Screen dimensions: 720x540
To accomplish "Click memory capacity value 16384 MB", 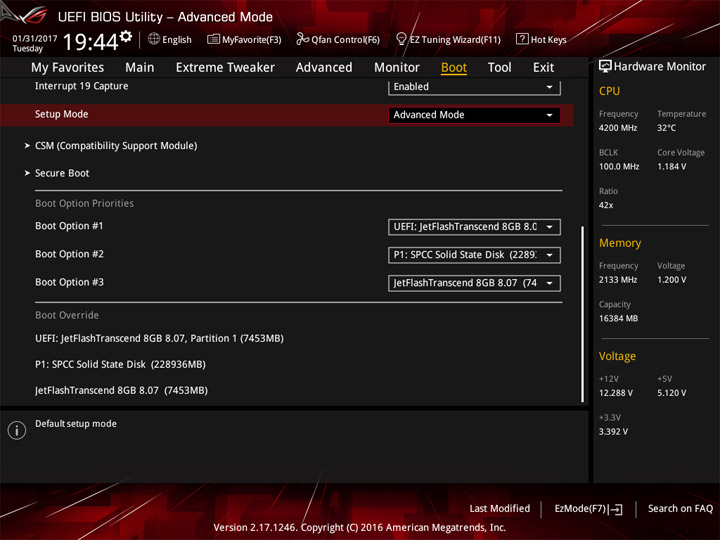I will (618, 319).
